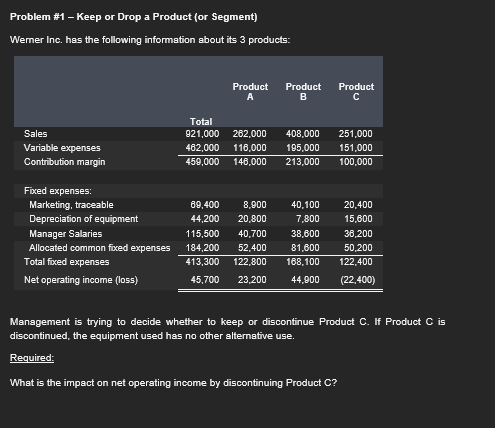Click Product B depreciation 7,800
Image resolution: width=495 pixels, height=428 pixels.
click(x=308, y=219)
